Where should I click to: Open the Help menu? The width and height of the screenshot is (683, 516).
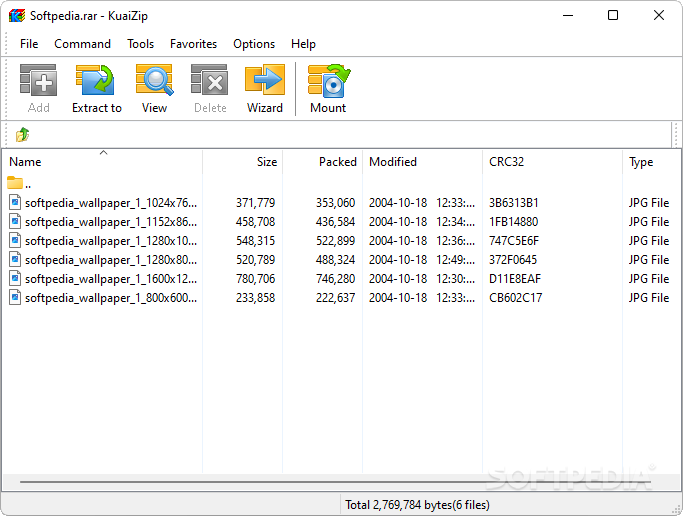click(x=303, y=44)
